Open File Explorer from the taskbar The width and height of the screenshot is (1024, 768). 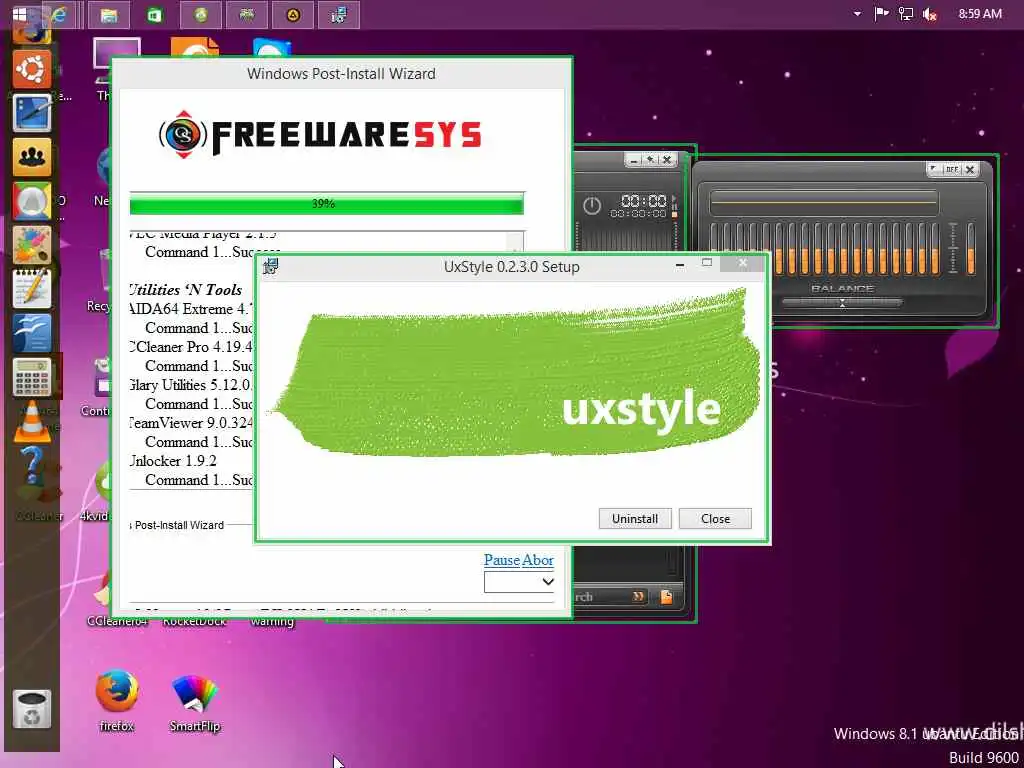coord(108,14)
